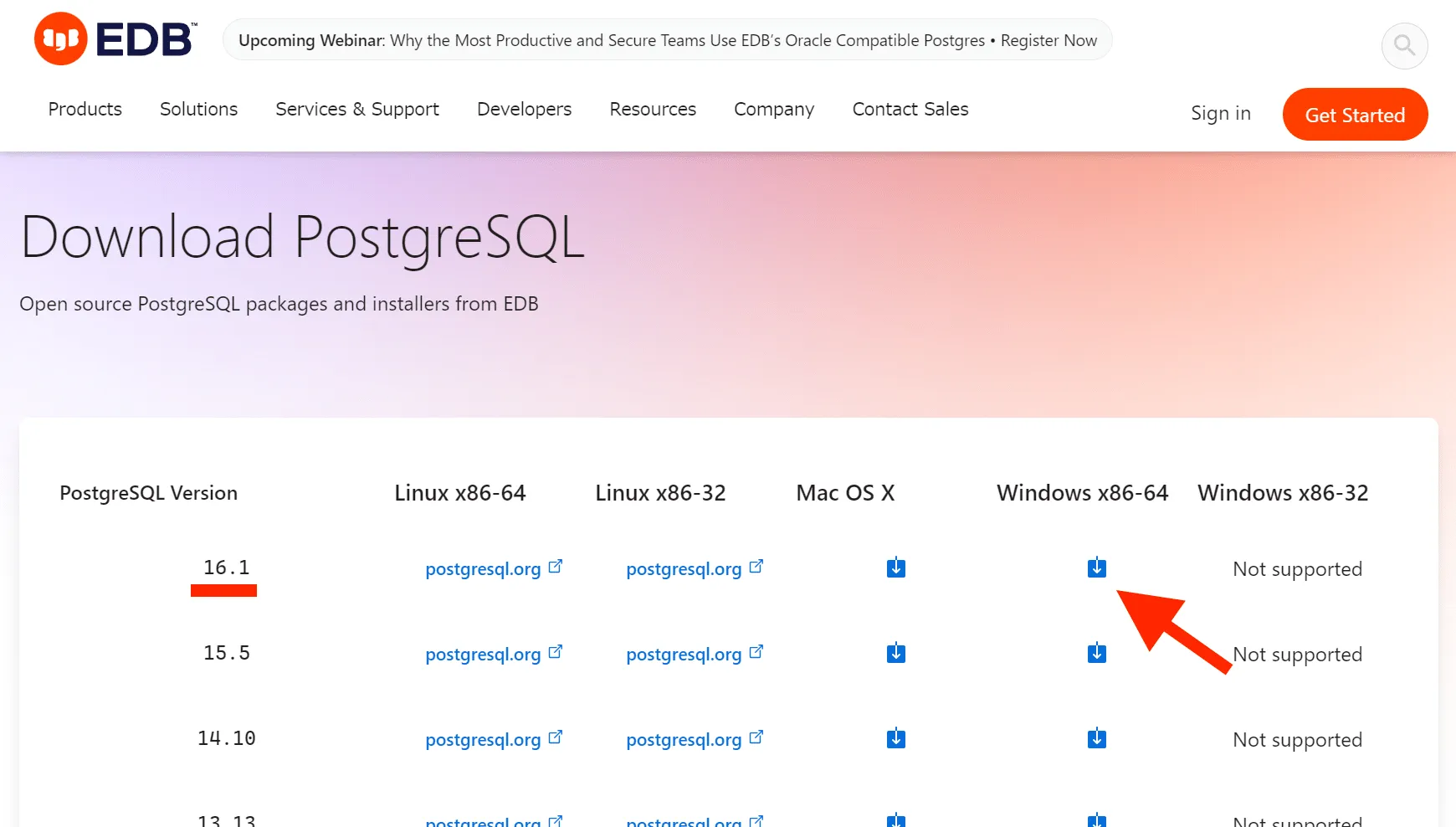
Task: Open the Solutions menu
Action: pos(198,109)
